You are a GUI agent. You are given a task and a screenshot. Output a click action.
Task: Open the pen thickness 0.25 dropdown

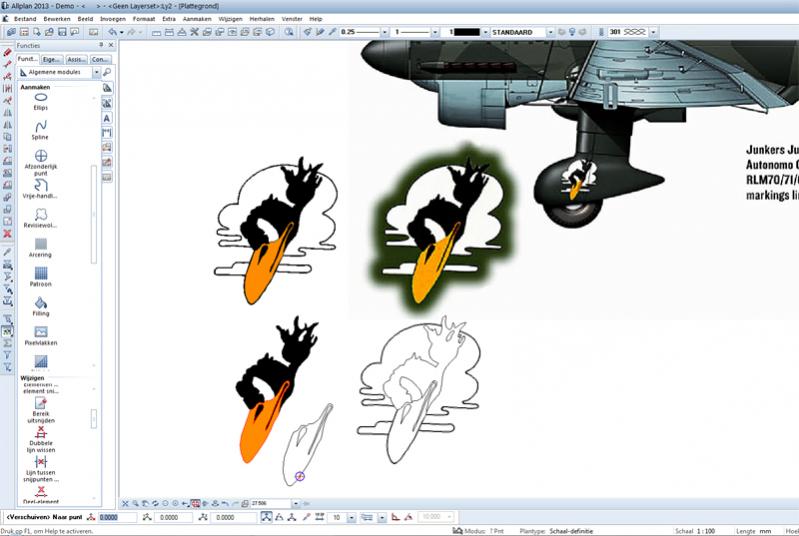(x=385, y=32)
